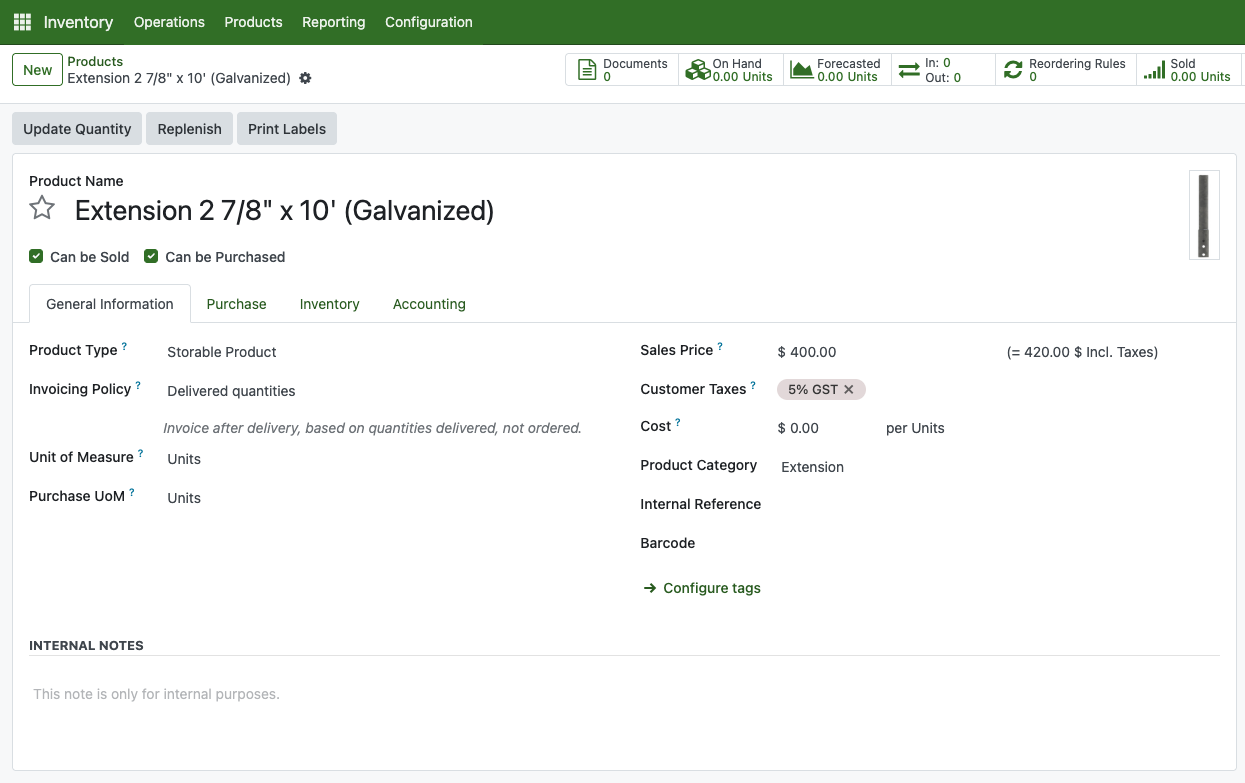Open In/Out transfers arrows icon
This screenshot has width=1245, height=783.
(x=909, y=70)
